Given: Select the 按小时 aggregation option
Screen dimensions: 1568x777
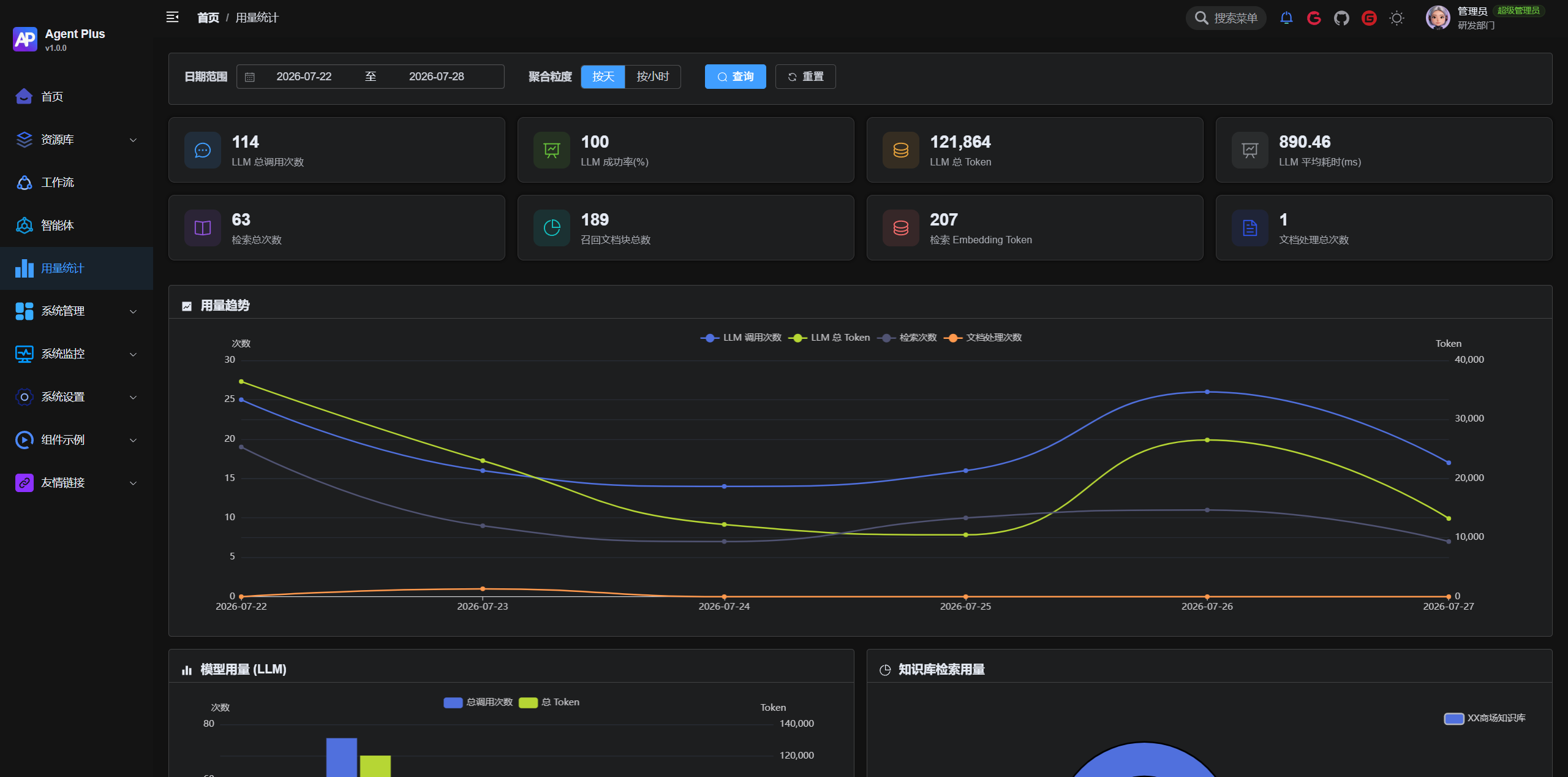Looking at the screenshot, I should tap(653, 77).
